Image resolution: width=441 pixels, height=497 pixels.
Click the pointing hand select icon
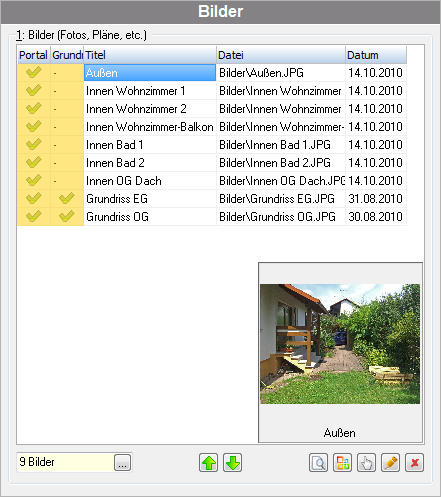366,463
